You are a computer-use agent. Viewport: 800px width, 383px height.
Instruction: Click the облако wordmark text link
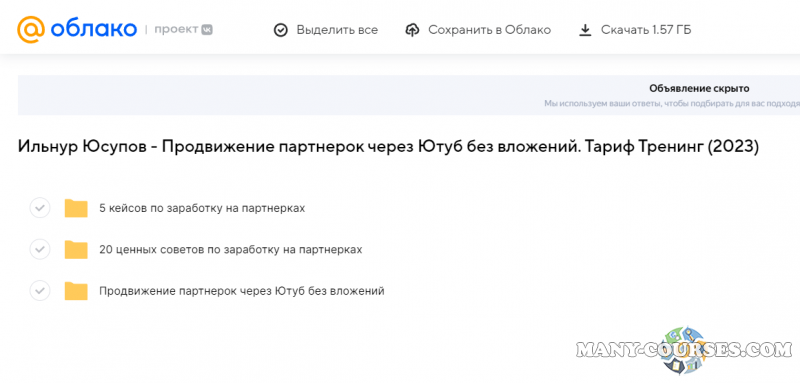93,30
